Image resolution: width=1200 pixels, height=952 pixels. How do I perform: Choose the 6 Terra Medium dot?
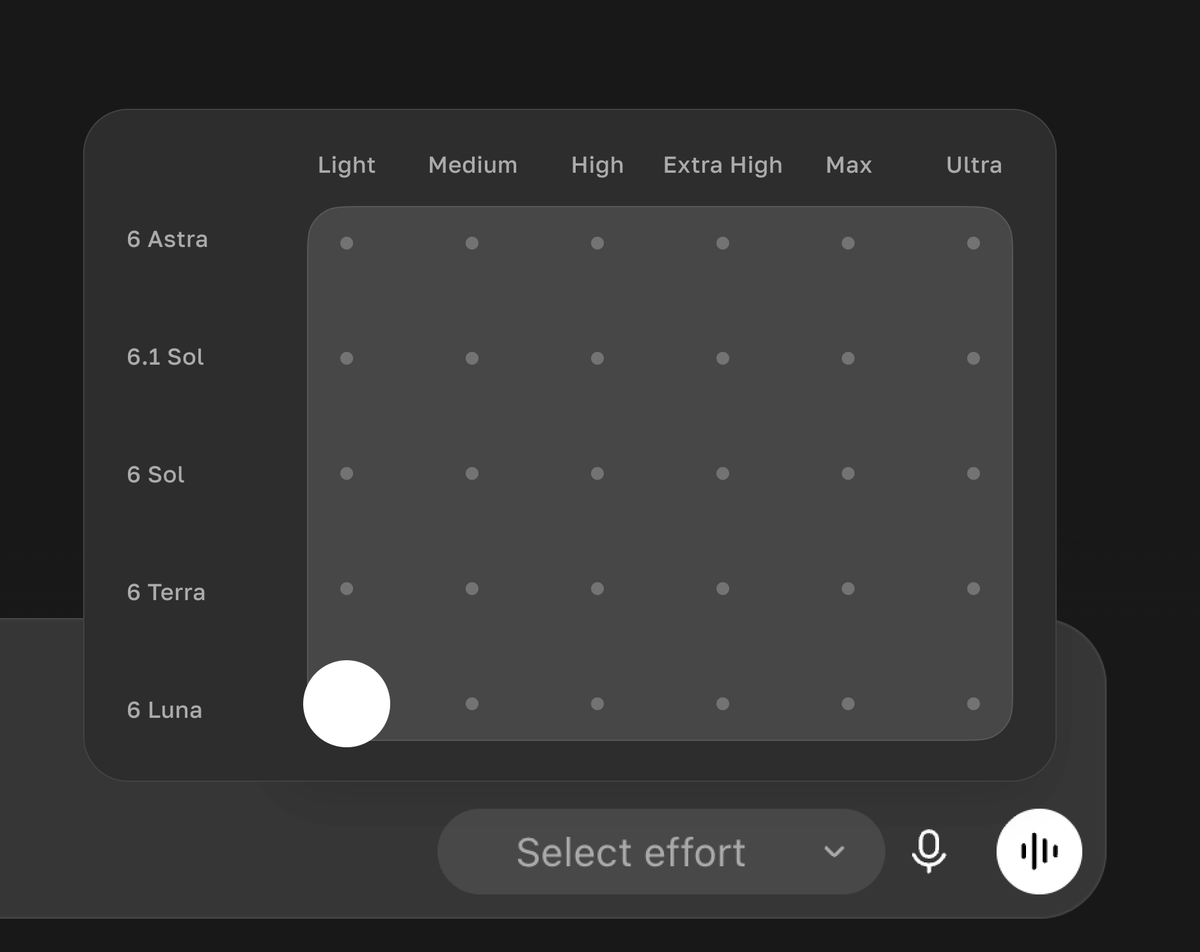point(472,588)
